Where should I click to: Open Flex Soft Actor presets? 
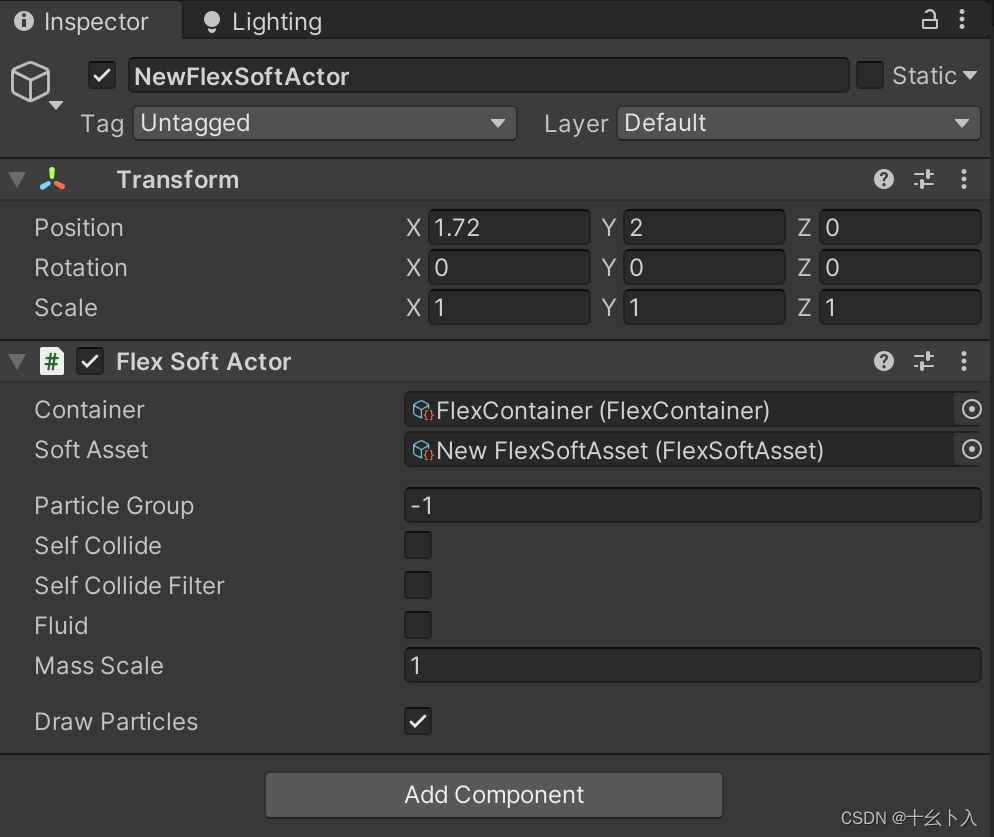pyautogui.click(x=923, y=361)
